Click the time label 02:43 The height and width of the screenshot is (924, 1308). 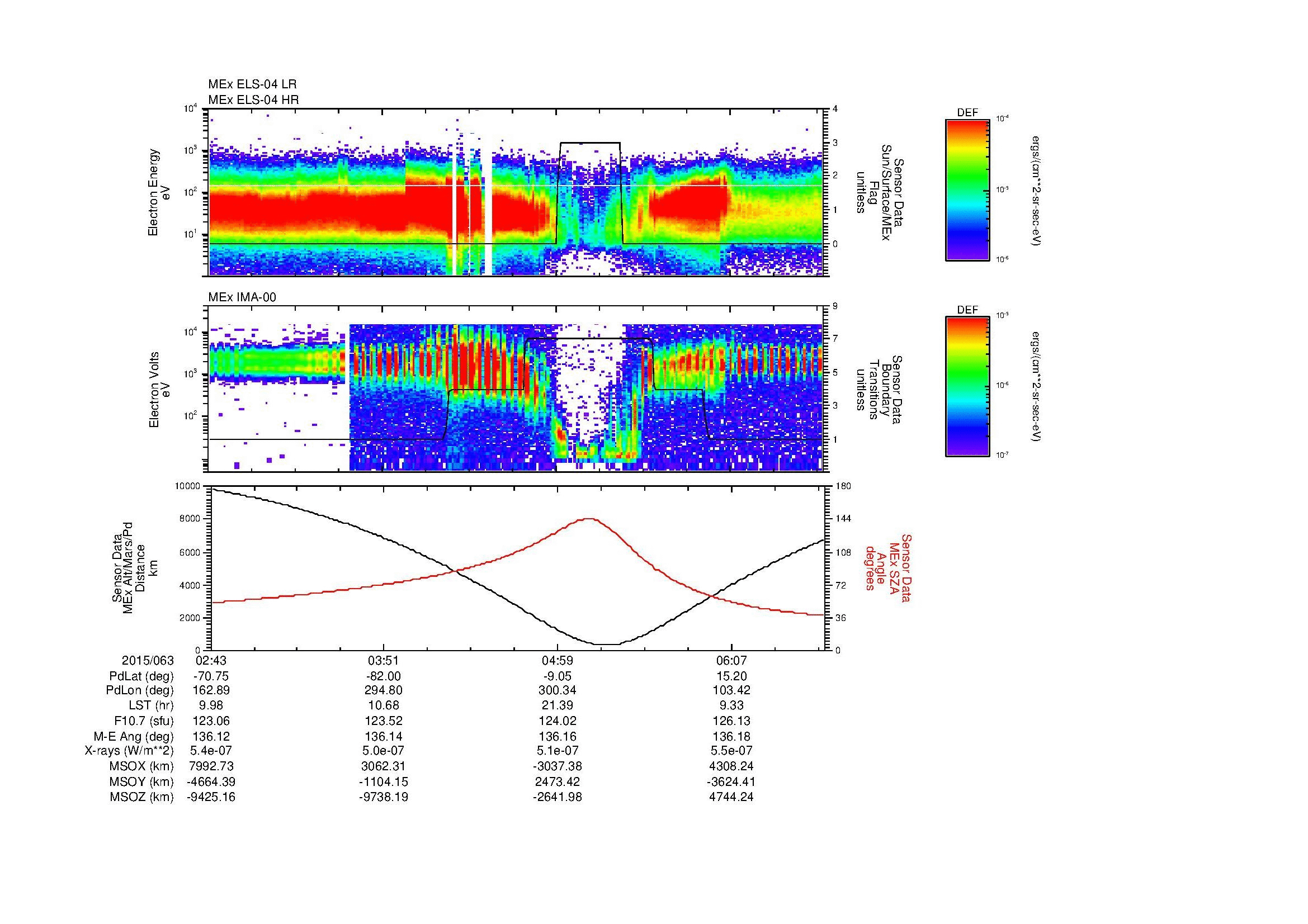pyautogui.click(x=211, y=661)
